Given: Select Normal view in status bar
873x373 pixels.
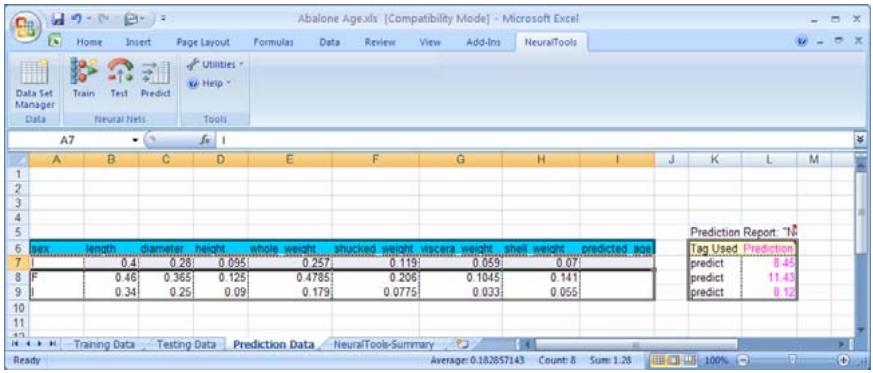Looking at the screenshot, I should pos(658,360).
